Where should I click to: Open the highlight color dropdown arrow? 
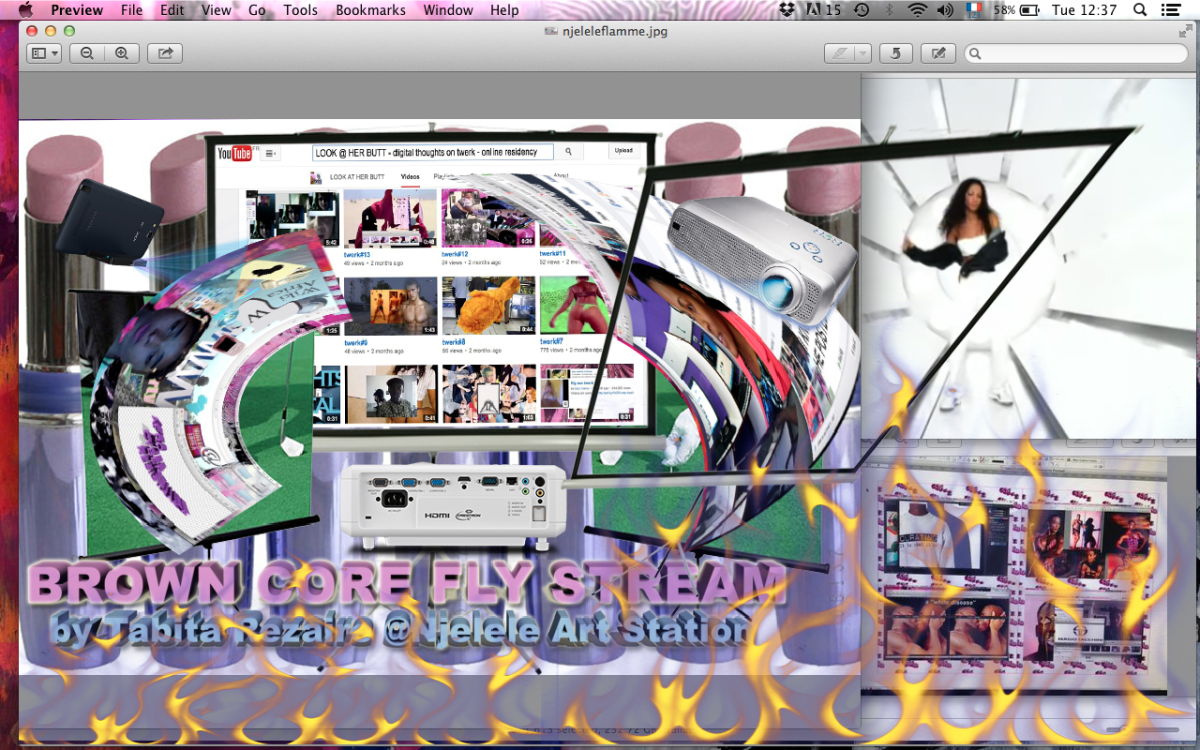[x=862, y=53]
